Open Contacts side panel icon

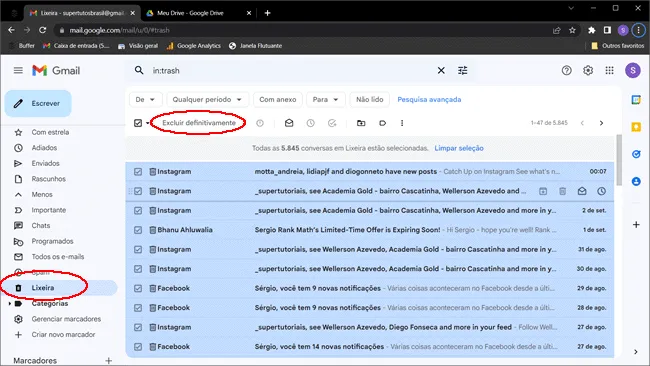(636, 182)
